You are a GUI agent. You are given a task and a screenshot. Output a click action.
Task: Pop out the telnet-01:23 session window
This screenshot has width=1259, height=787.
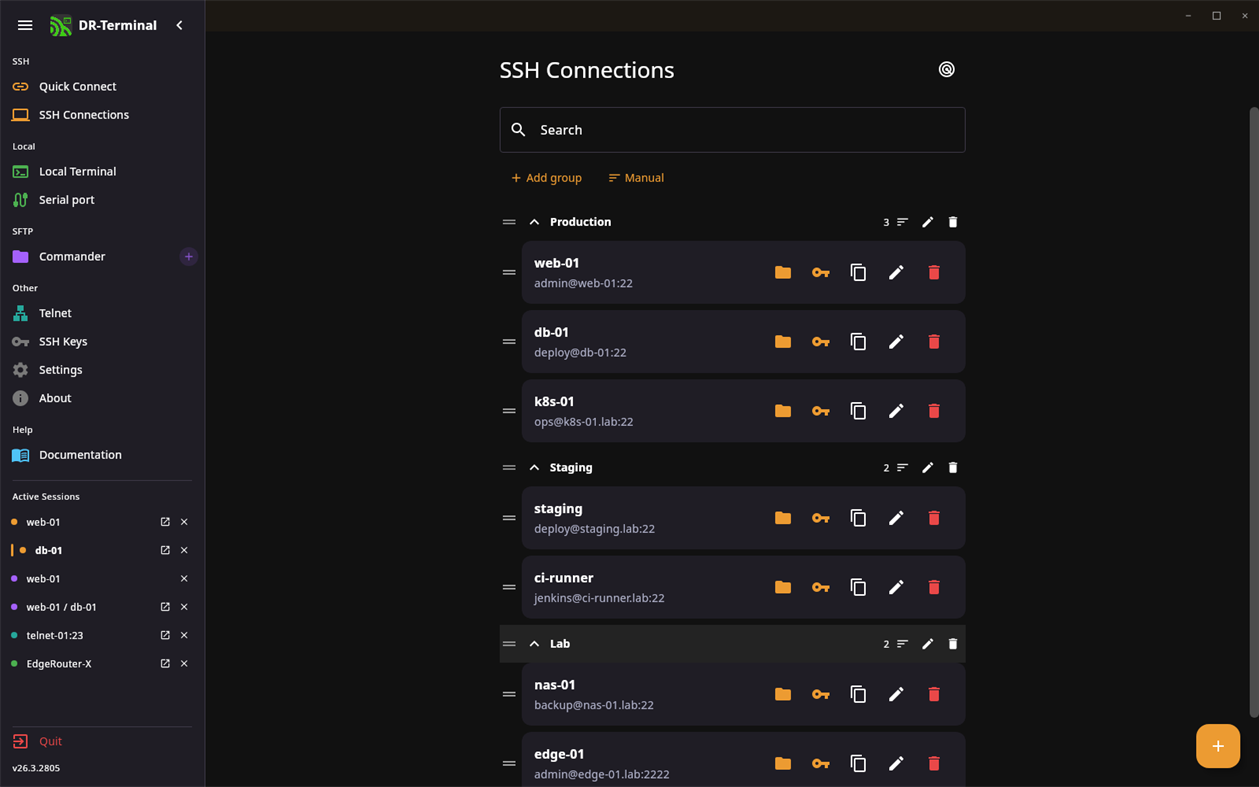click(x=165, y=635)
